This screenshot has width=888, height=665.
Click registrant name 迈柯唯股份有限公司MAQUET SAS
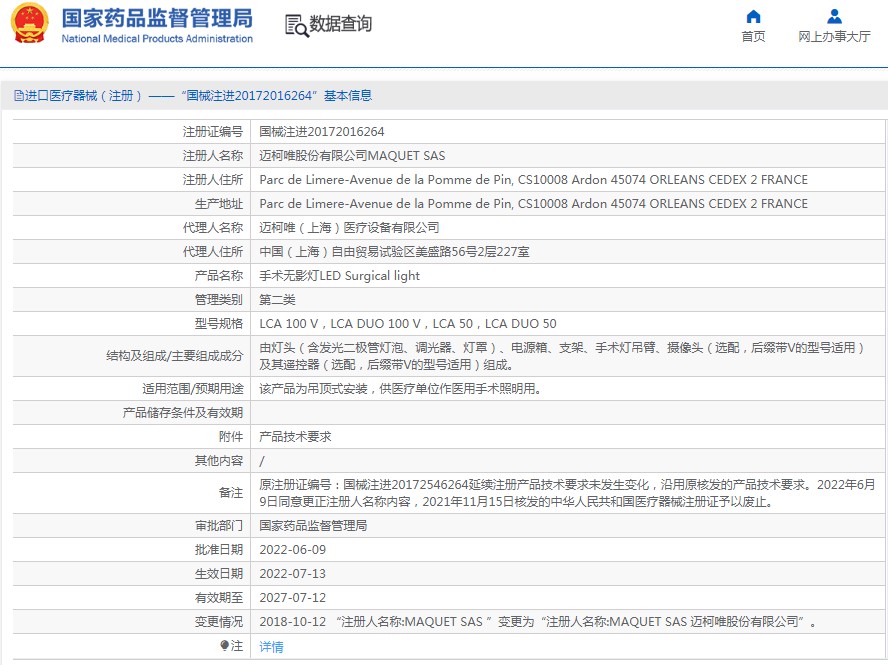(352, 156)
